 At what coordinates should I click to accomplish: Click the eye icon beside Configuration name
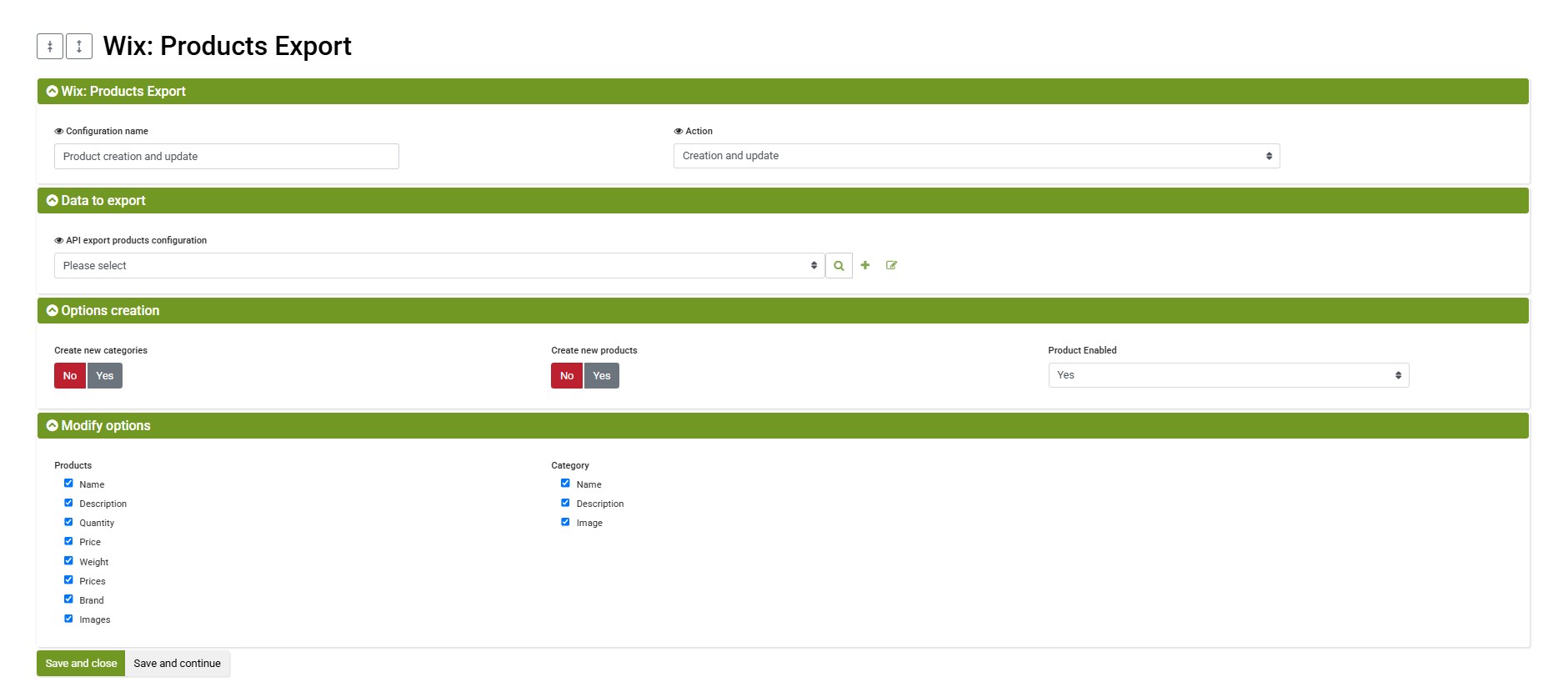pyautogui.click(x=59, y=131)
